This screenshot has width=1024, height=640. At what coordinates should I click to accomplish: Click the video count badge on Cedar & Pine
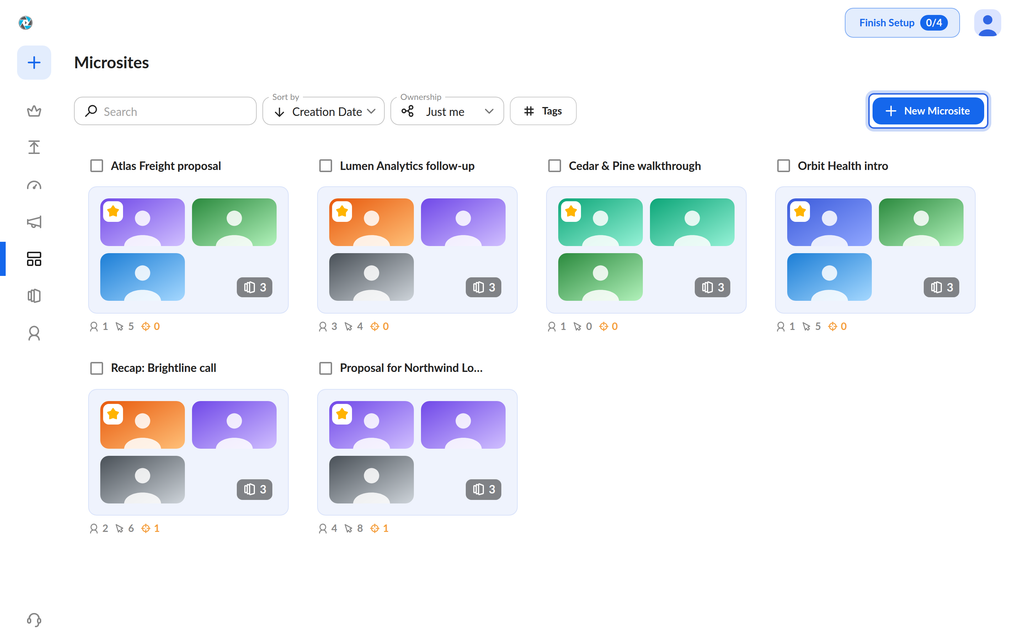click(x=712, y=287)
